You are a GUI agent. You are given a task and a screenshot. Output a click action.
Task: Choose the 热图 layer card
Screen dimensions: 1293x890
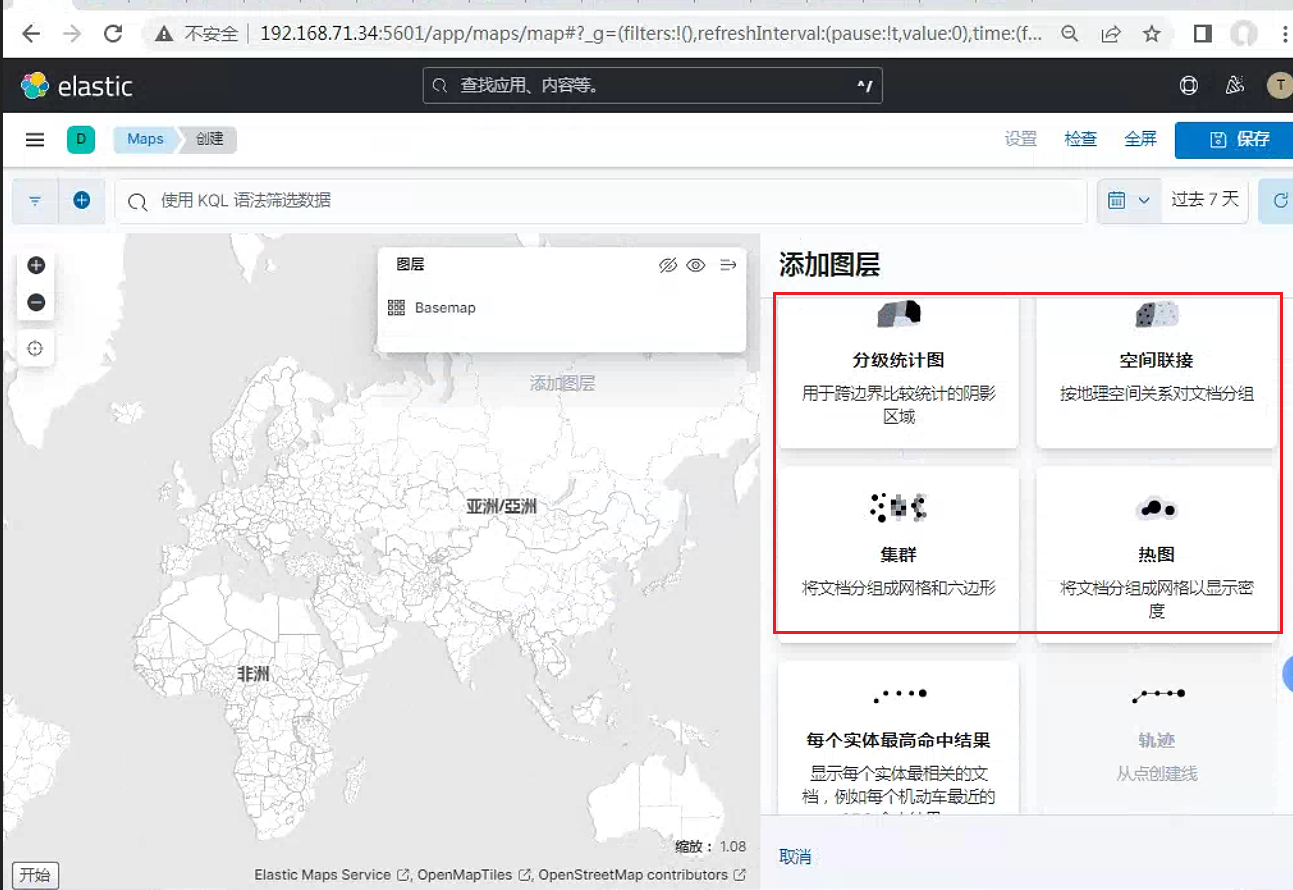(x=1157, y=553)
